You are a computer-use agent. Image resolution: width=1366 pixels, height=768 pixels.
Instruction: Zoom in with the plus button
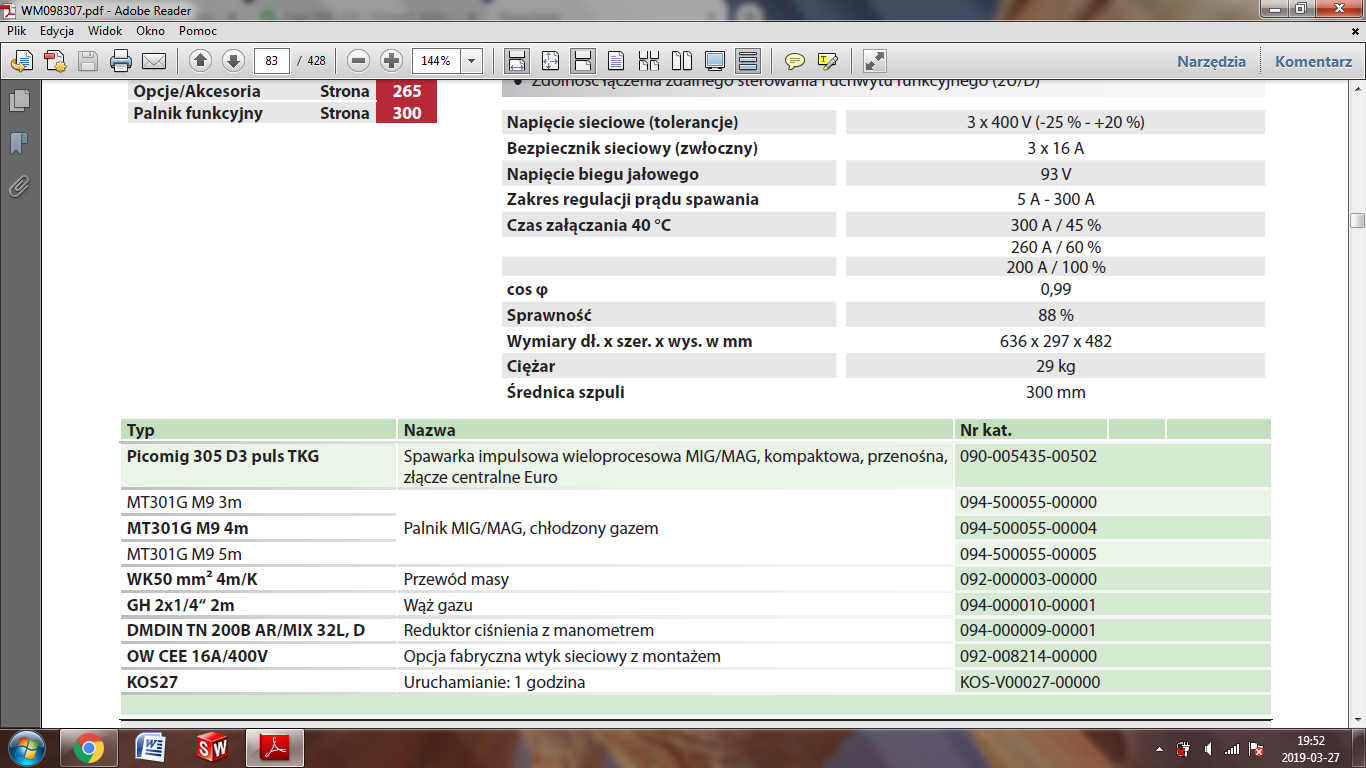[x=391, y=61]
